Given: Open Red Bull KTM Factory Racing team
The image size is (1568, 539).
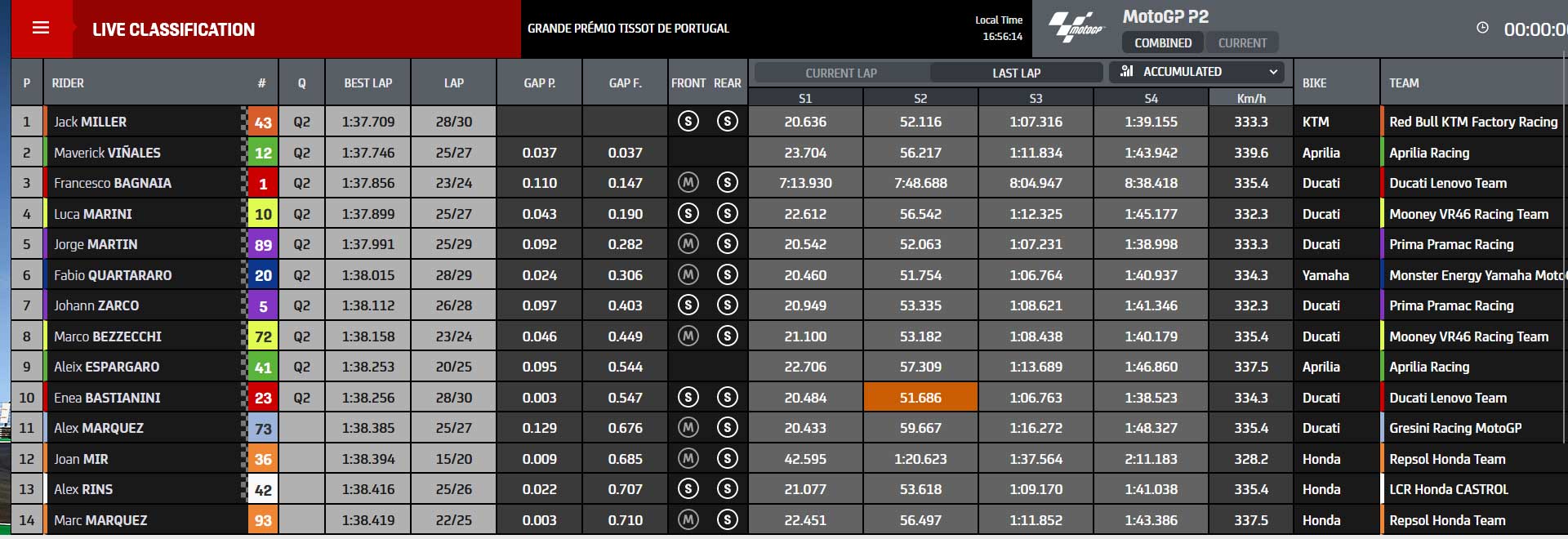Looking at the screenshot, I should [1473, 122].
